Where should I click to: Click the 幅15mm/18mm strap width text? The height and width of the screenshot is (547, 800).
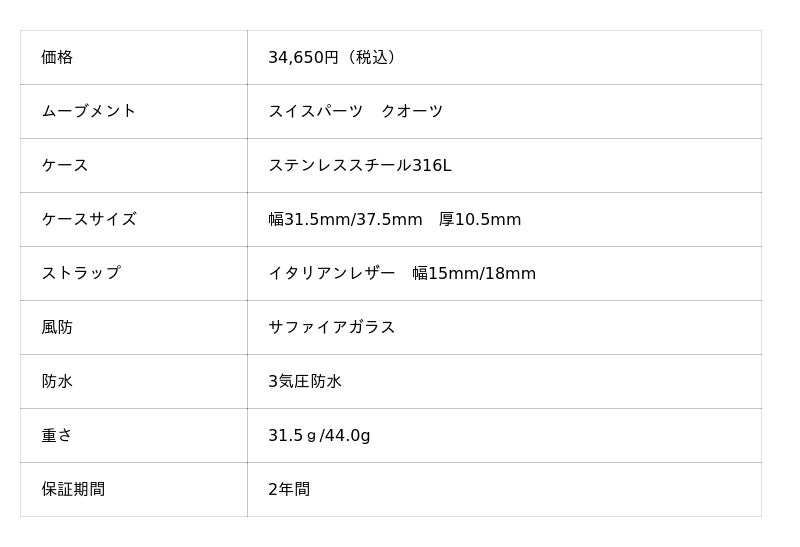coord(474,274)
